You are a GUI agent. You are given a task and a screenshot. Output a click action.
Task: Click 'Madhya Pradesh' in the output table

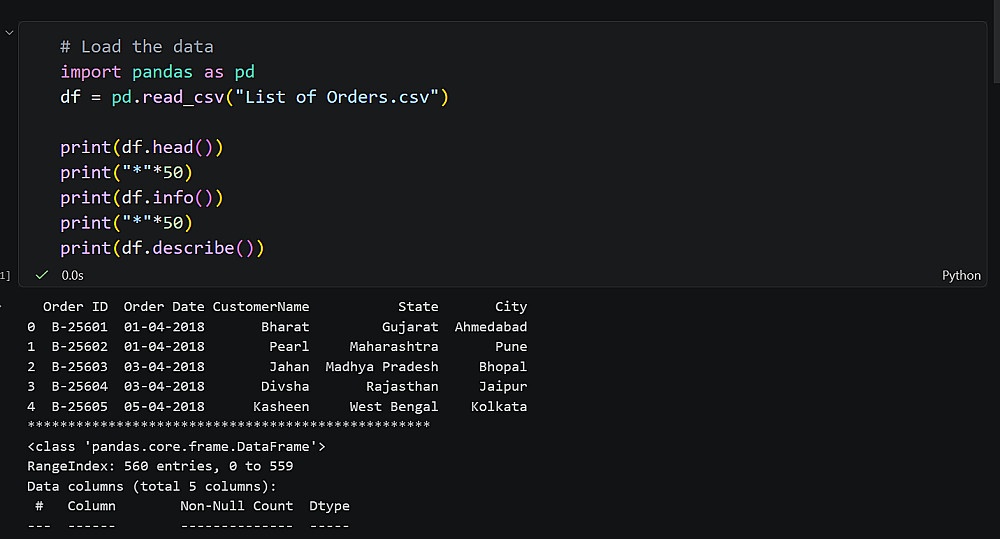point(382,367)
